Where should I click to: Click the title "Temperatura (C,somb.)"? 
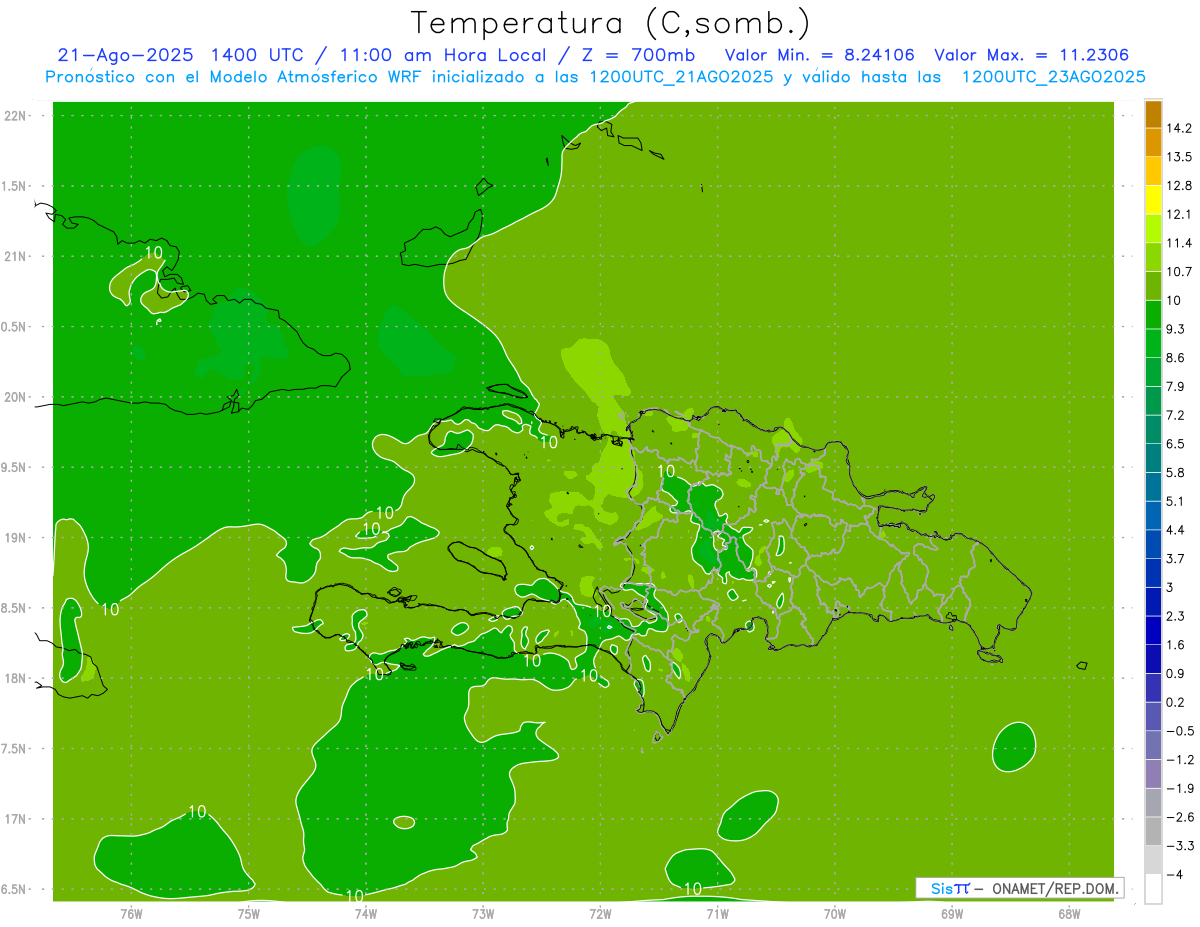(610, 23)
